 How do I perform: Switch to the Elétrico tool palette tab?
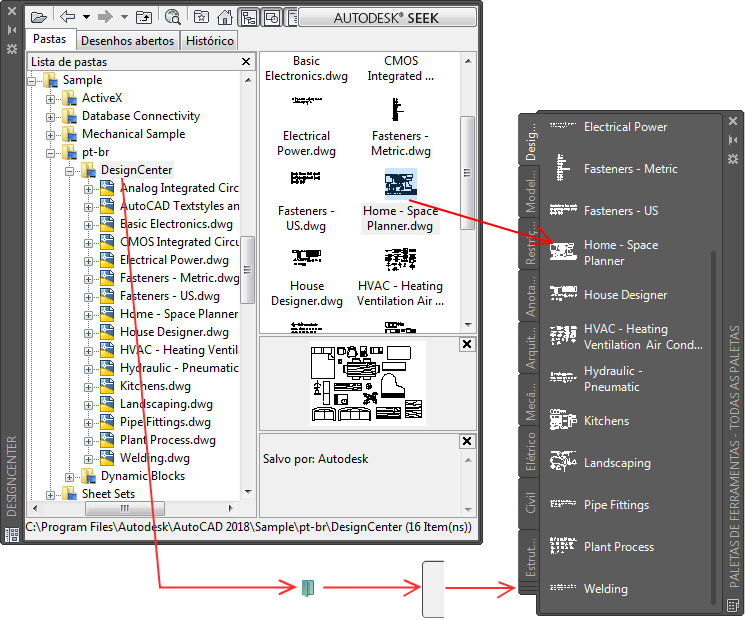pos(530,452)
